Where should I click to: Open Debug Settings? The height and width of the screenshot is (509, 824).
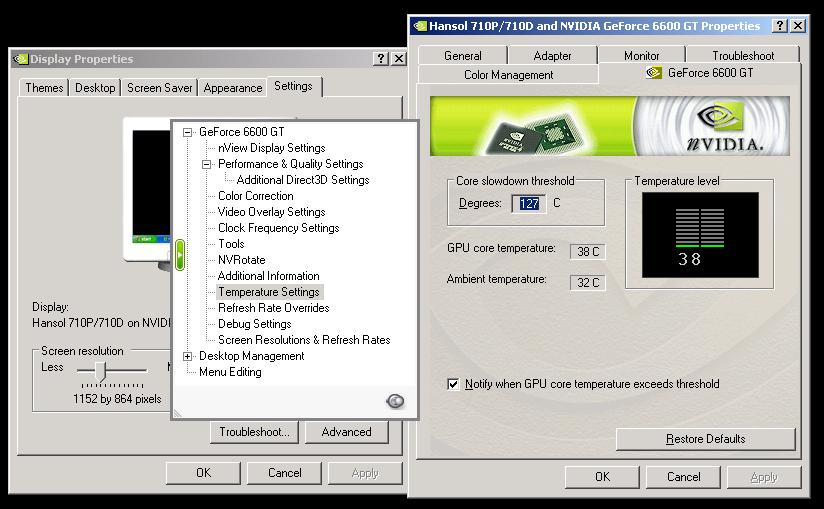(255, 324)
